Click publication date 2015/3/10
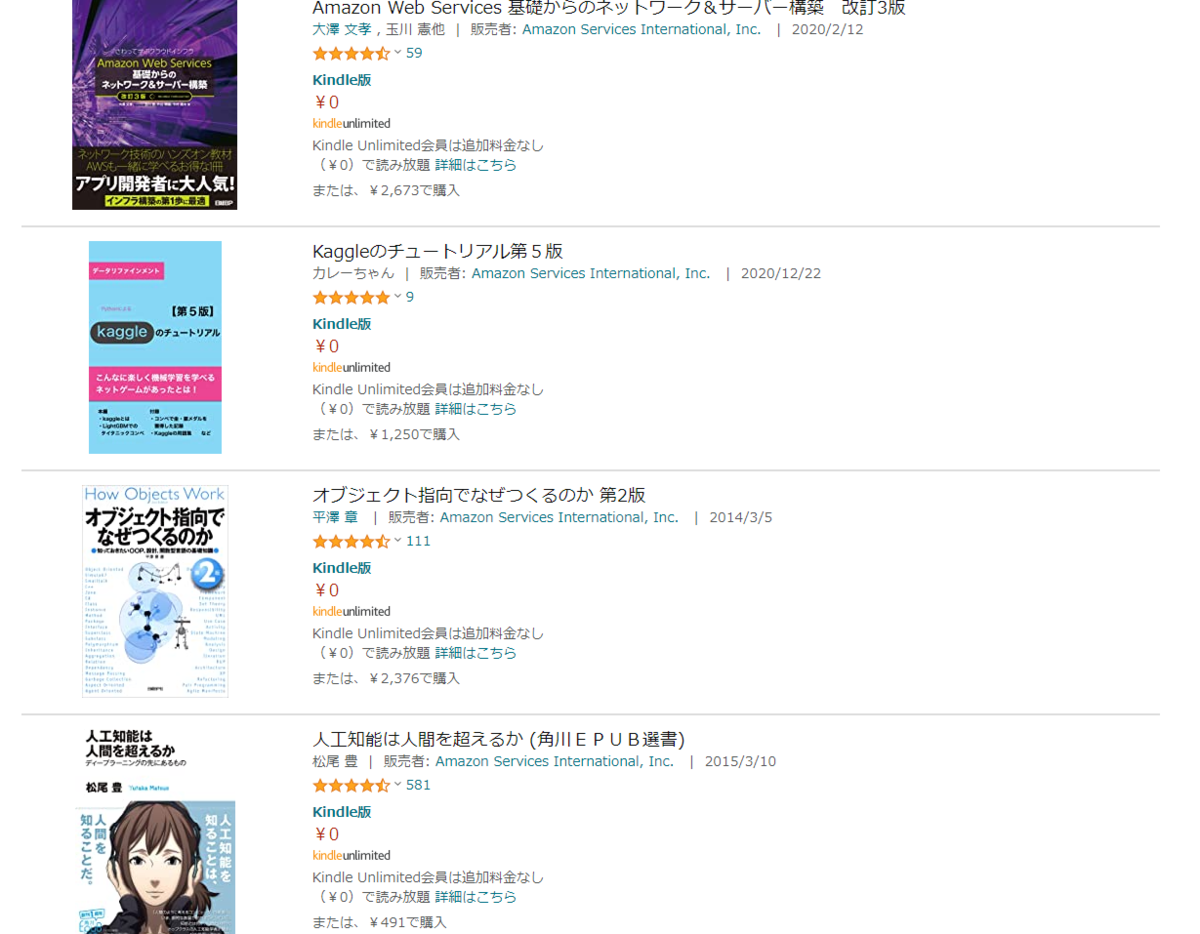The image size is (1200, 934). [741, 761]
